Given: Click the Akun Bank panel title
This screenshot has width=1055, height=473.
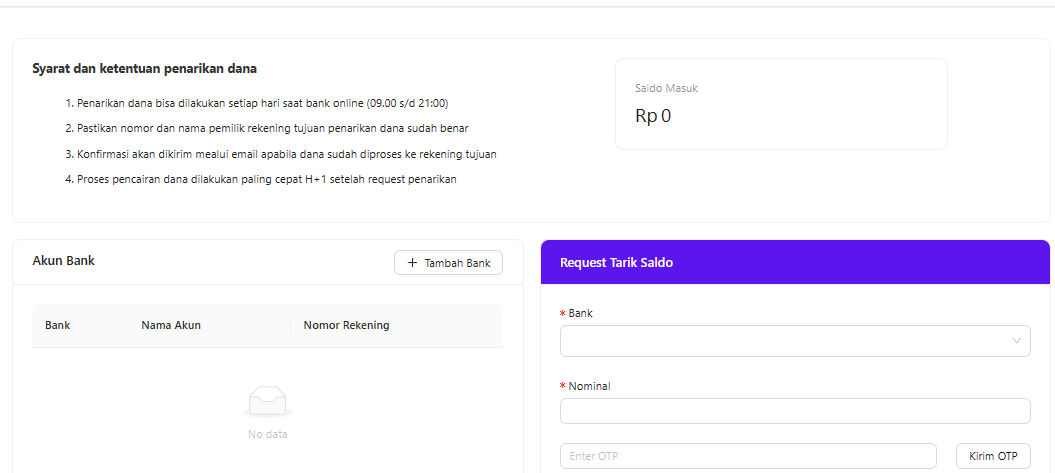Looking at the screenshot, I should pyautogui.click(x=64, y=261).
